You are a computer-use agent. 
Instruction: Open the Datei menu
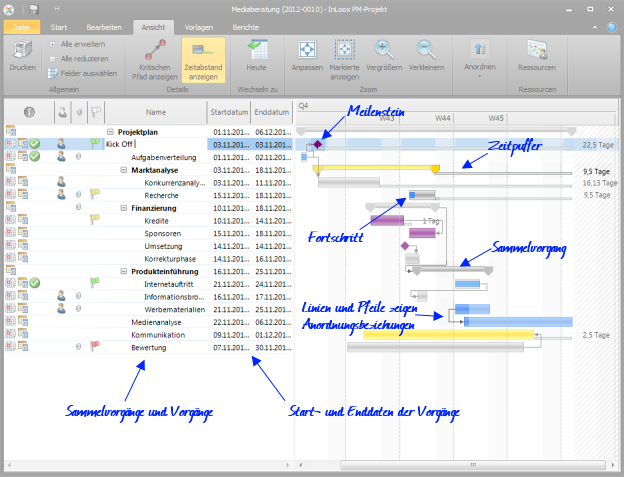pyautogui.click(x=21, y=27)
